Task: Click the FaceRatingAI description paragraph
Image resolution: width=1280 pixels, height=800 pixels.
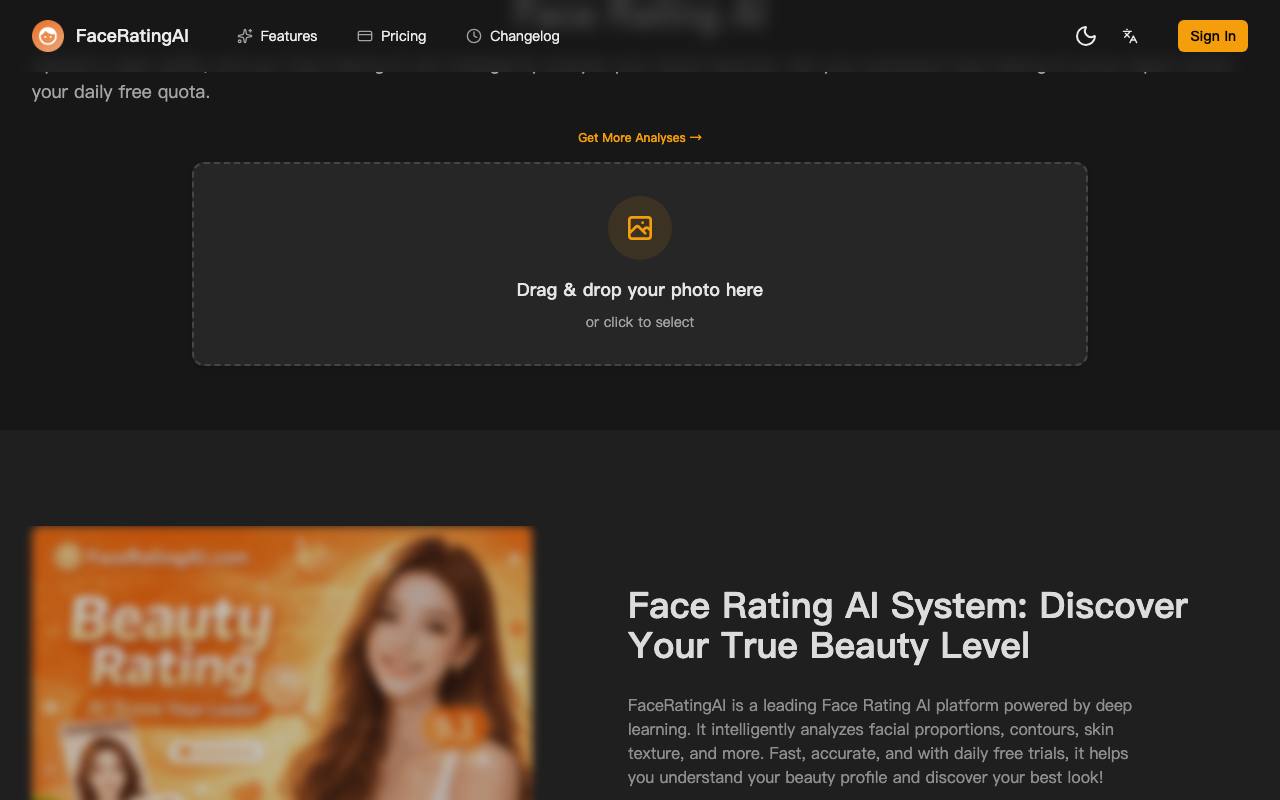Action: (x=880, y=741)
